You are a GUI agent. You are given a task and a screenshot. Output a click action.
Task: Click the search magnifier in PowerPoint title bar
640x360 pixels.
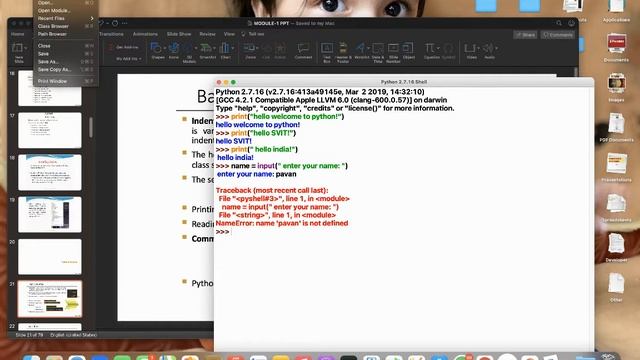pos(559,23)
